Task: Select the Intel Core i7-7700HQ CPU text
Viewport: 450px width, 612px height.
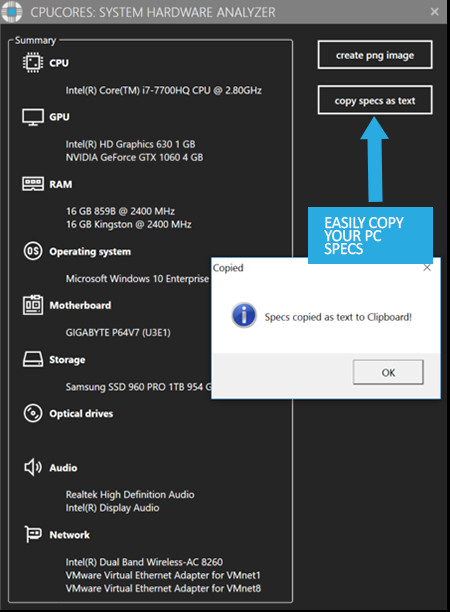Action: pos(164,91)
